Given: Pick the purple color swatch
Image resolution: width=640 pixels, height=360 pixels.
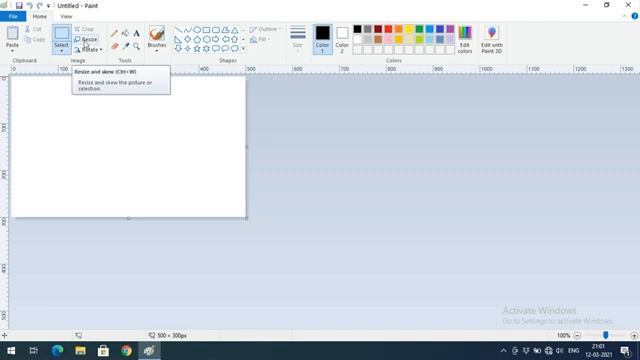Looking at the screenshot, I should point(450,29).
